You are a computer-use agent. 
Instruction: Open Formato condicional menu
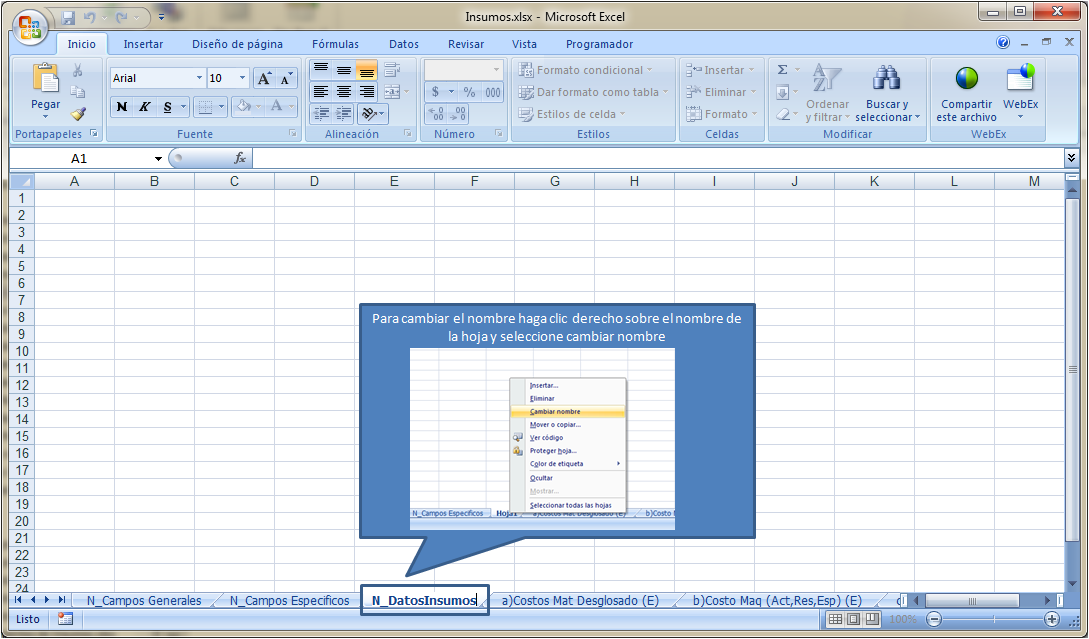(585, 70)
